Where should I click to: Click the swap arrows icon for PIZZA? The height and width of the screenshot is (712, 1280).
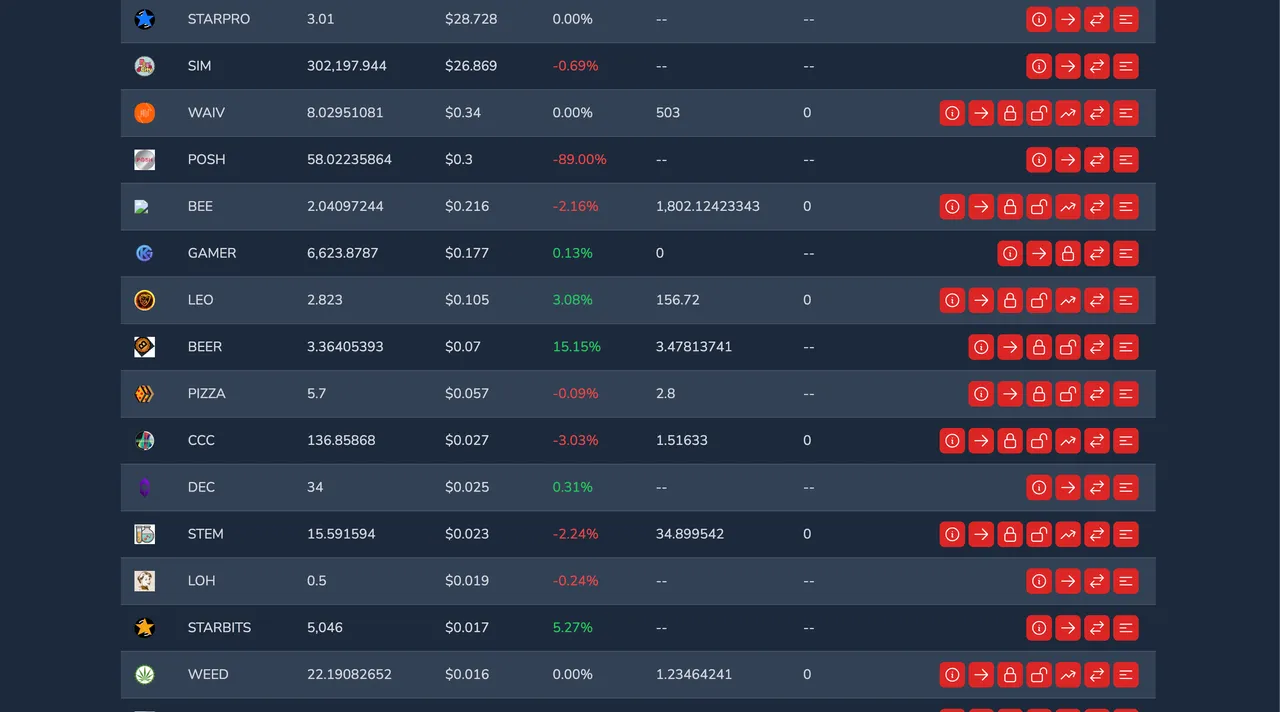point(1097,394)
